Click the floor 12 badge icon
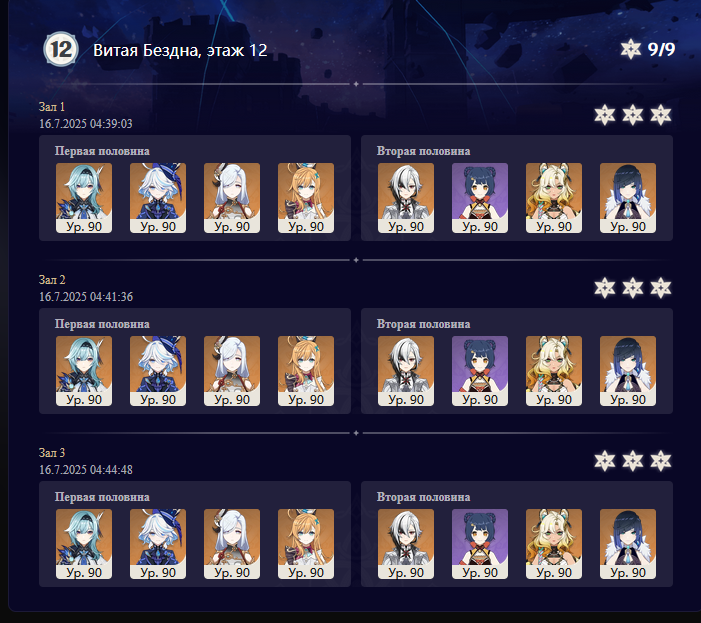 coord(61,49)
